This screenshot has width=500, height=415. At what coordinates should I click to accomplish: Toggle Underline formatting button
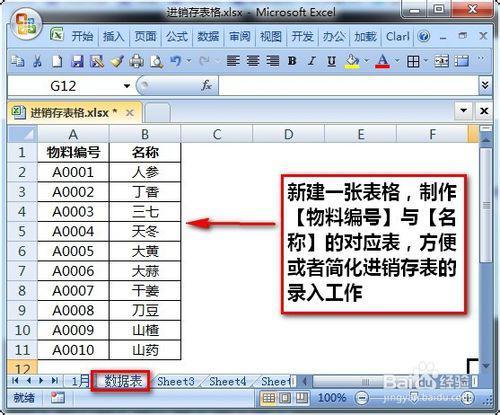331,61
